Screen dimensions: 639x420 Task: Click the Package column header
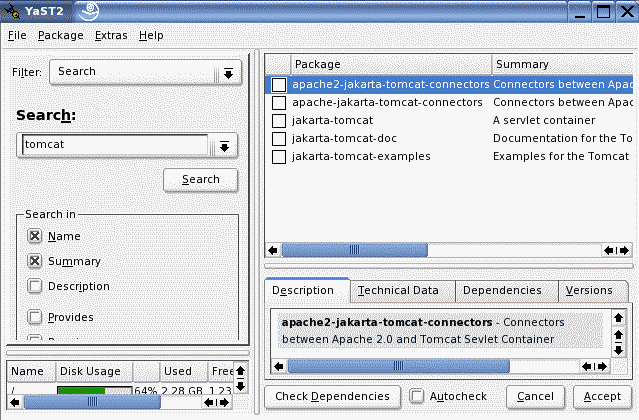(x=391, y=64)
